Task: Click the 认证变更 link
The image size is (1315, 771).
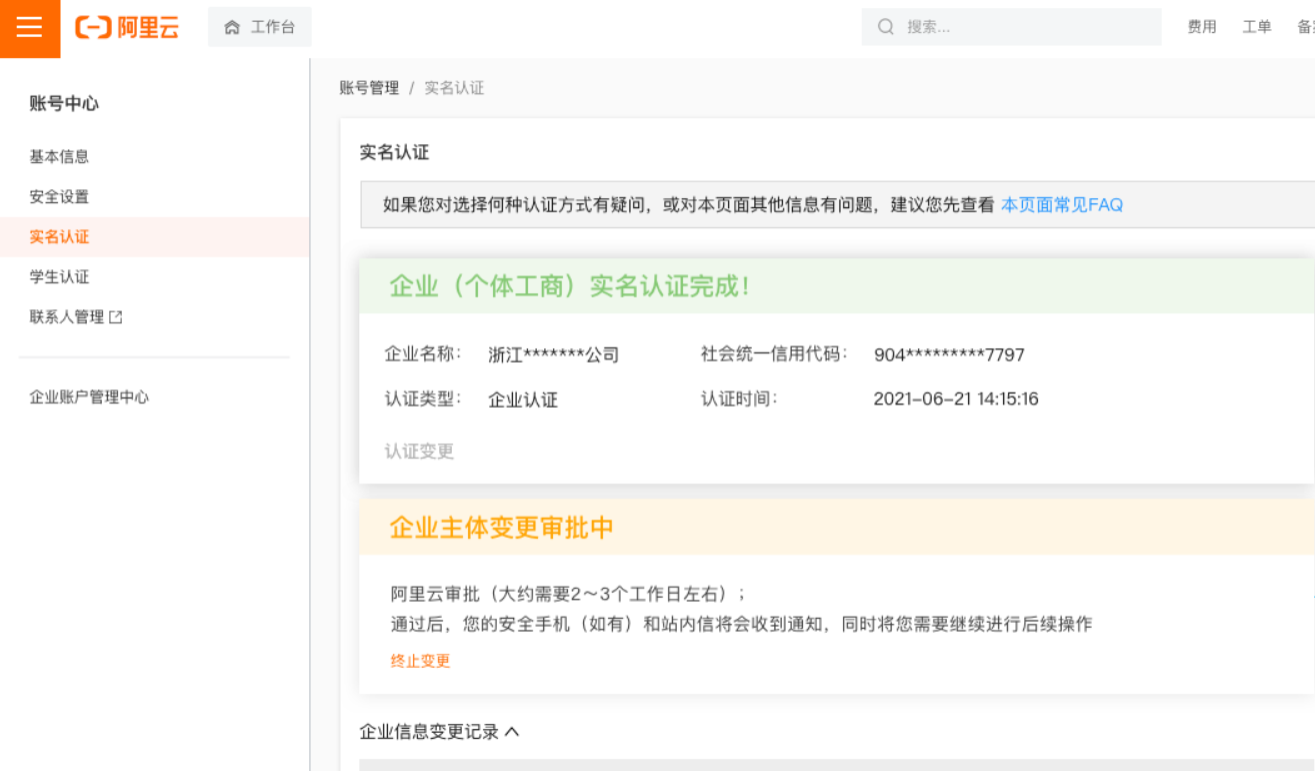Action: click(x=419, y=452)
